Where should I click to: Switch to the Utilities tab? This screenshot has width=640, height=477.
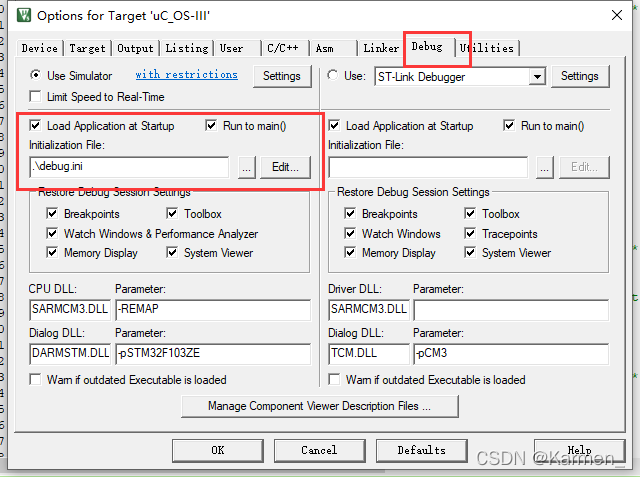pos(487,48)
